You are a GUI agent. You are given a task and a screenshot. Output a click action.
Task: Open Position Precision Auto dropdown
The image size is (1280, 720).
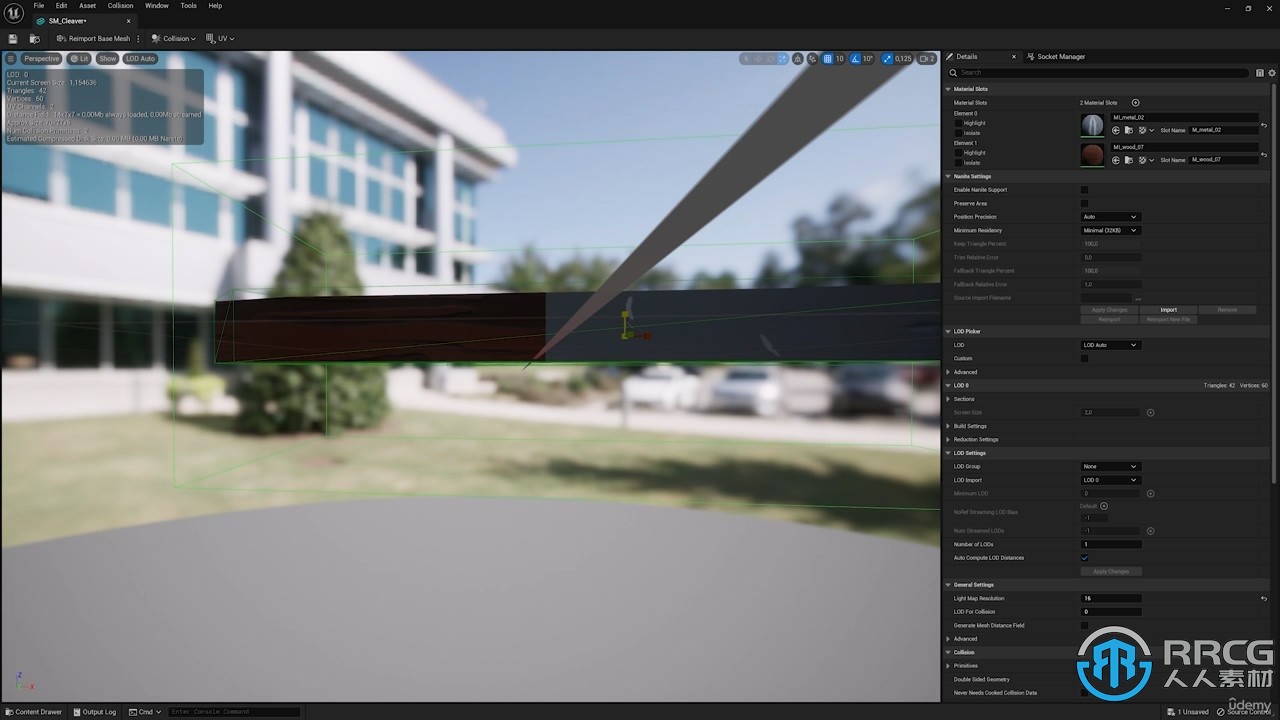tap(1110, 217)
